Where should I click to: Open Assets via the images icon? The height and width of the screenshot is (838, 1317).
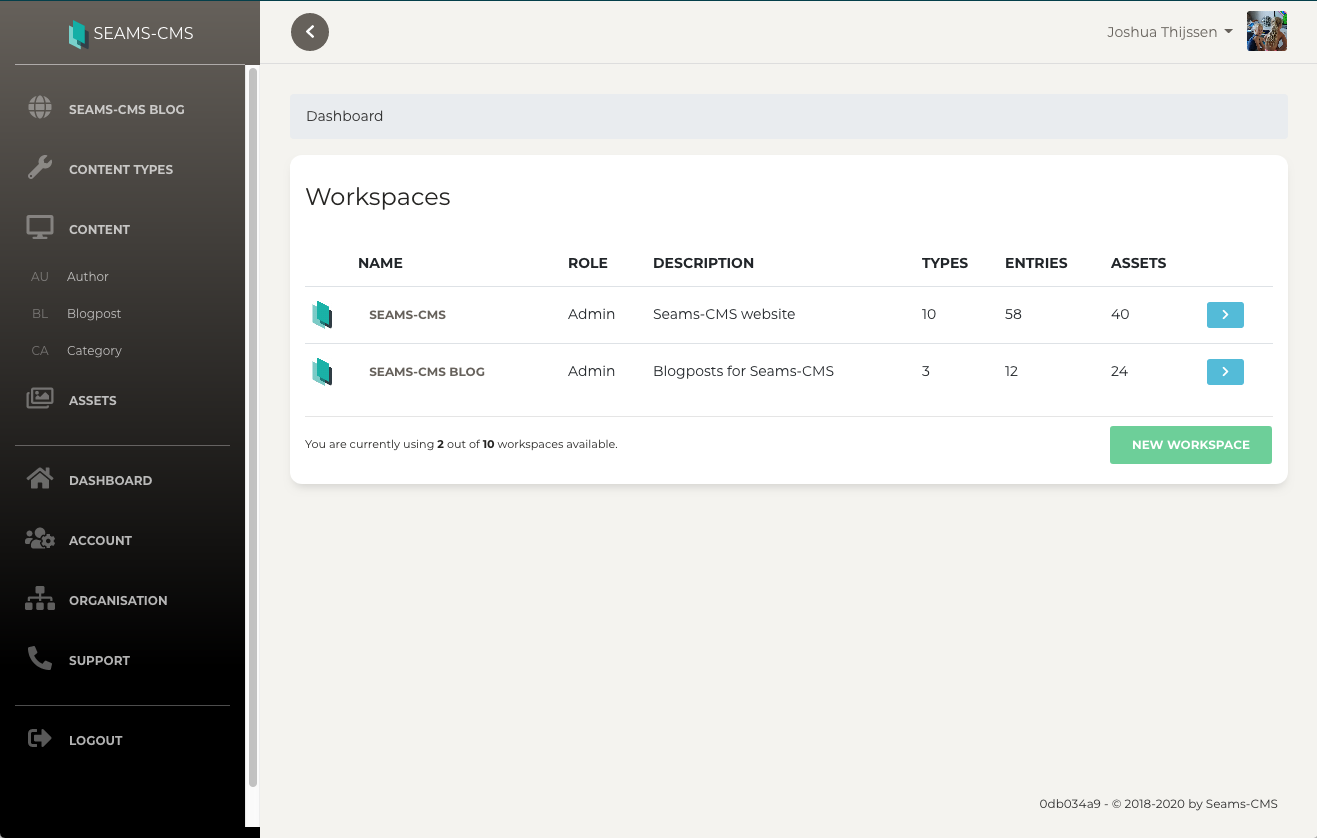tap(40, 399)
